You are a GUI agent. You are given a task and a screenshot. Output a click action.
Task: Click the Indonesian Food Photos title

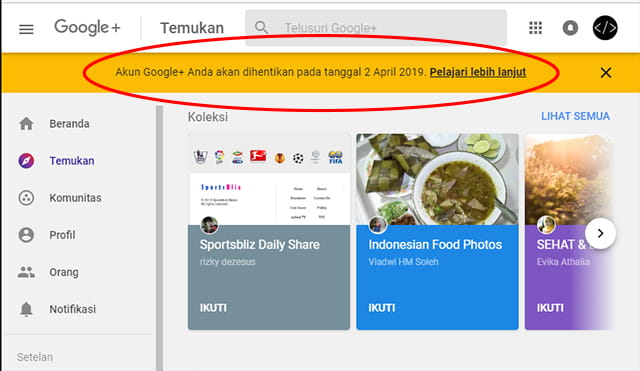[x=435, y=244]
